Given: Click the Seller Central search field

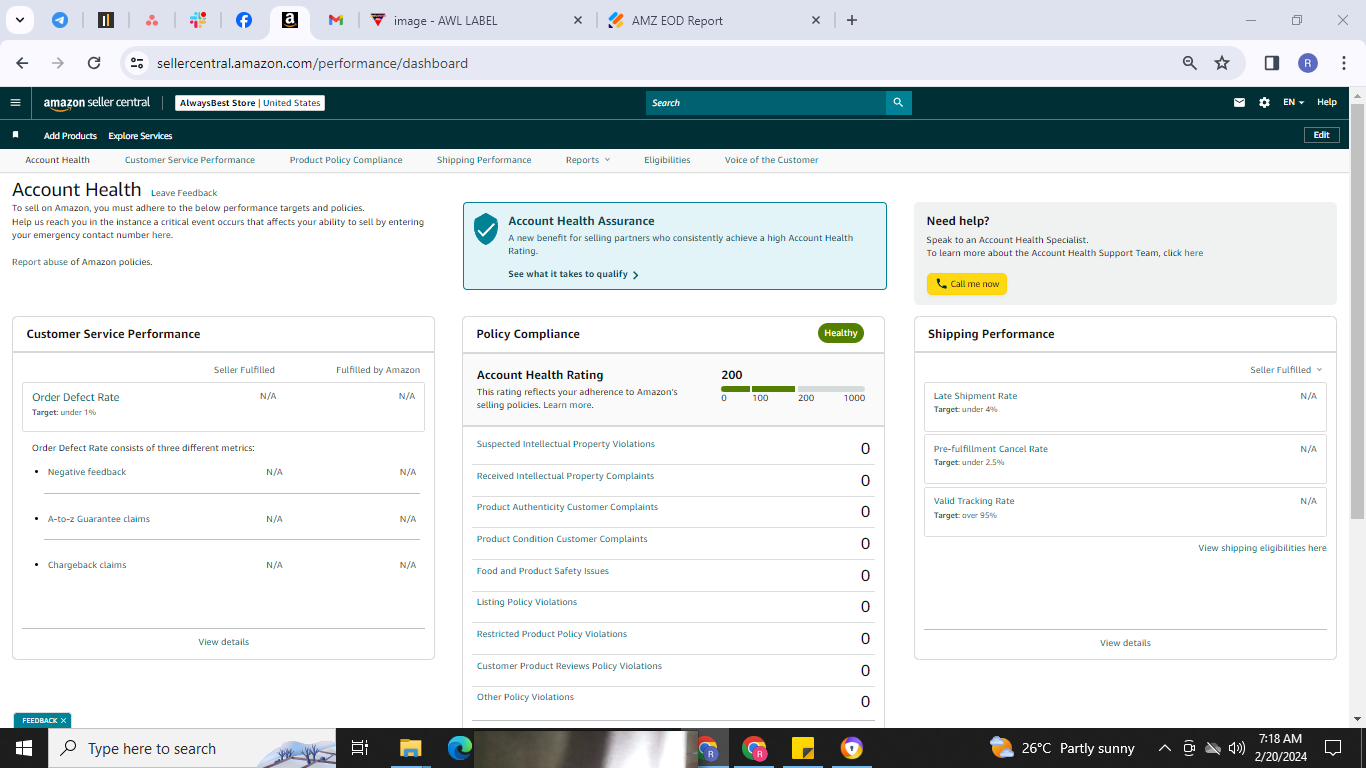Looking at the screenshot, I should pyautogui.click(x=766, y=102).
